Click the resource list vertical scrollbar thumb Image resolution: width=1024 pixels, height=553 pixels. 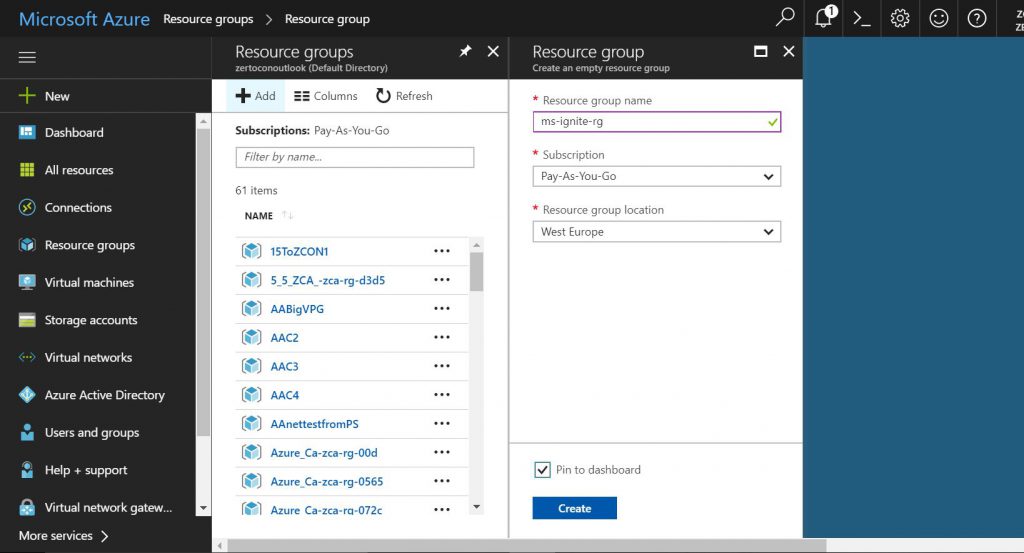pyautogui.click(x=477, y=272)
